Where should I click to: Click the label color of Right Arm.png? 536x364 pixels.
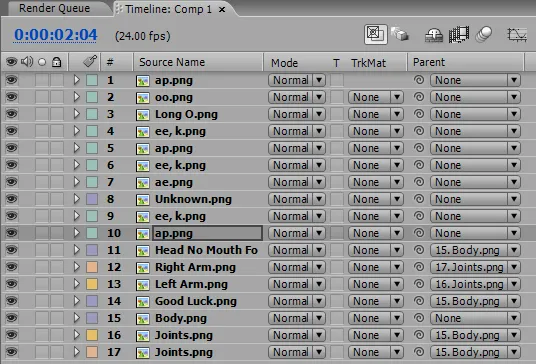click(92, 267)
